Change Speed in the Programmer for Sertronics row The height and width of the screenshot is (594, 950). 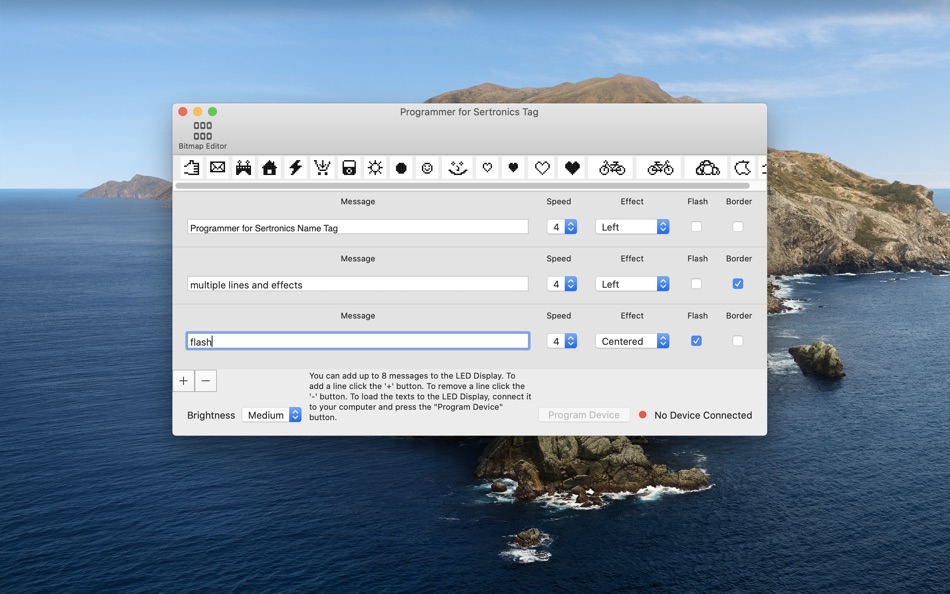[562, 227]
